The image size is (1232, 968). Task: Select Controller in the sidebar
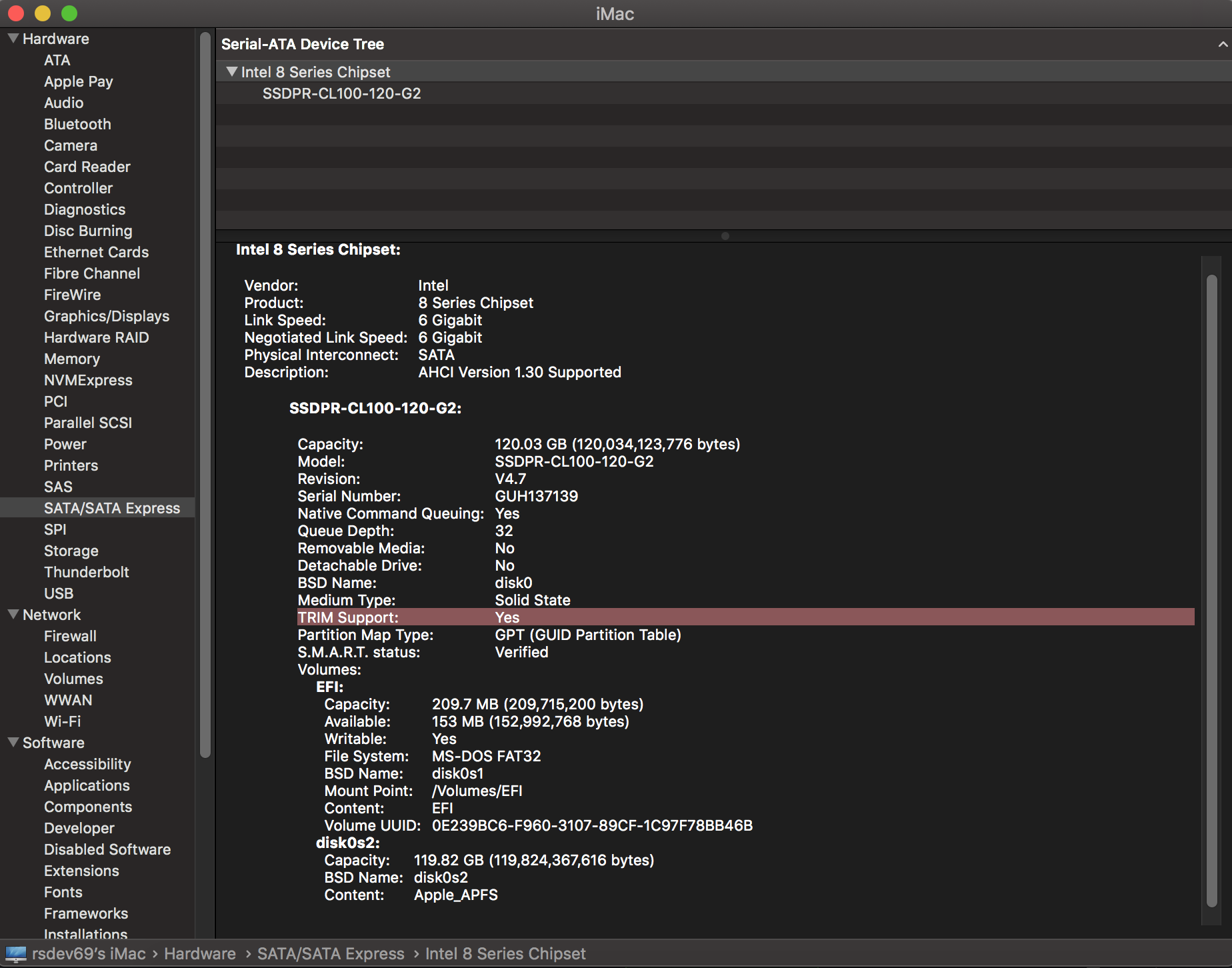78,188
